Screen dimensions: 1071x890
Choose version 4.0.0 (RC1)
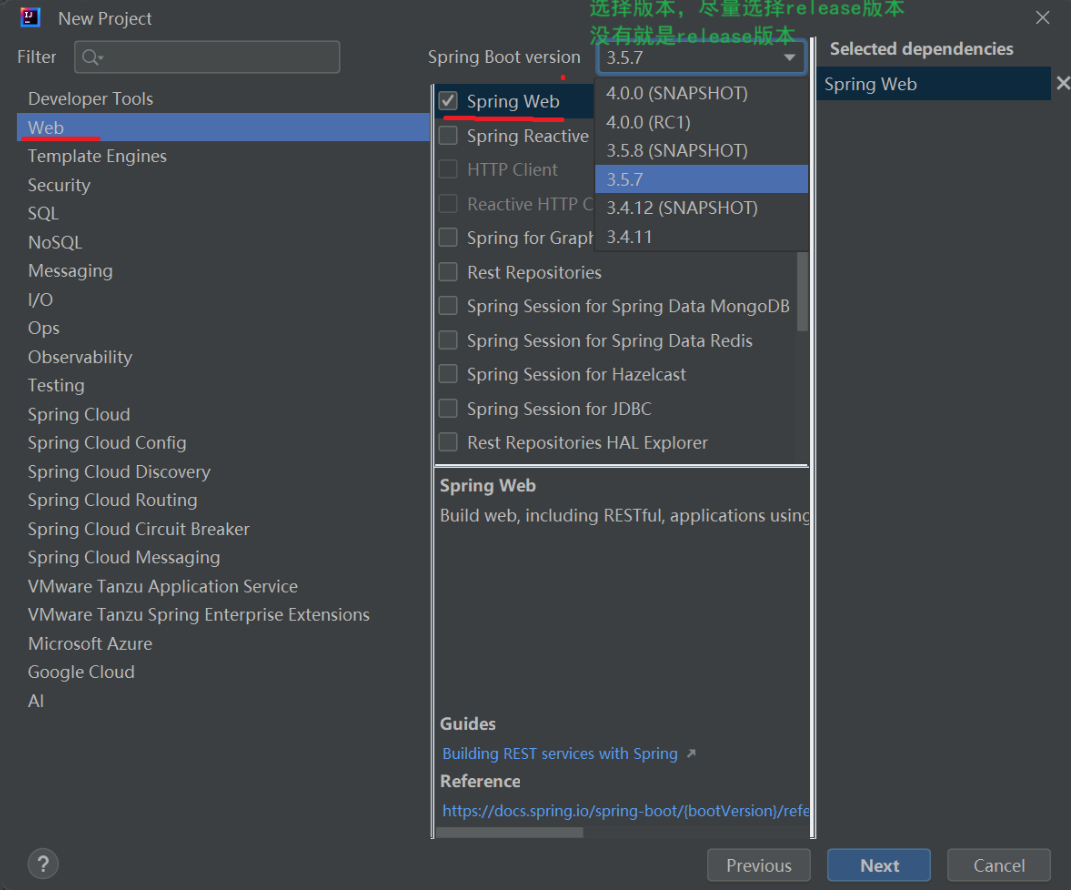701,122
